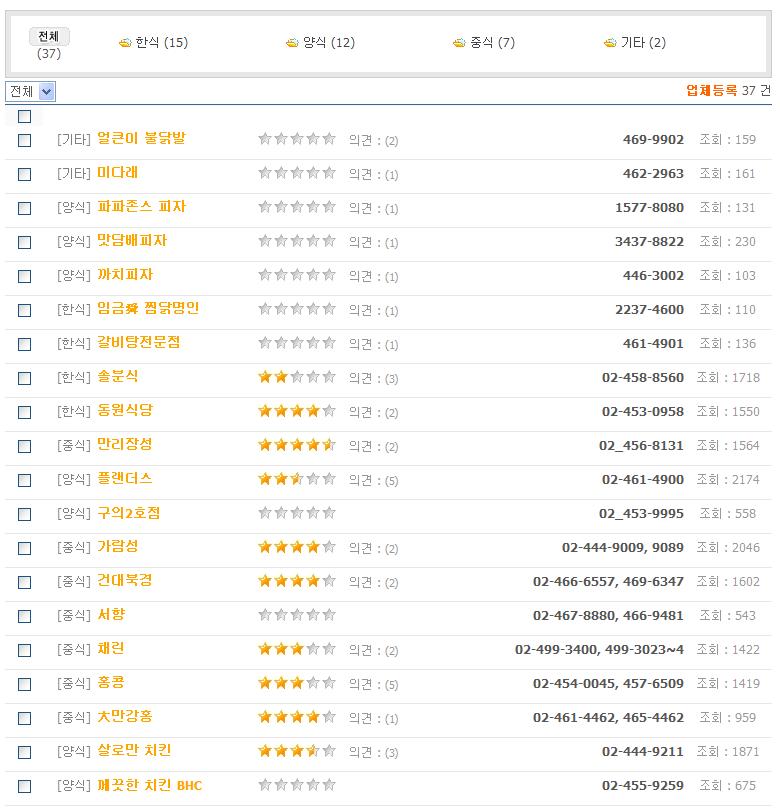
Task: Click the star rating for 플랜더스
Action: click(296, 479)
